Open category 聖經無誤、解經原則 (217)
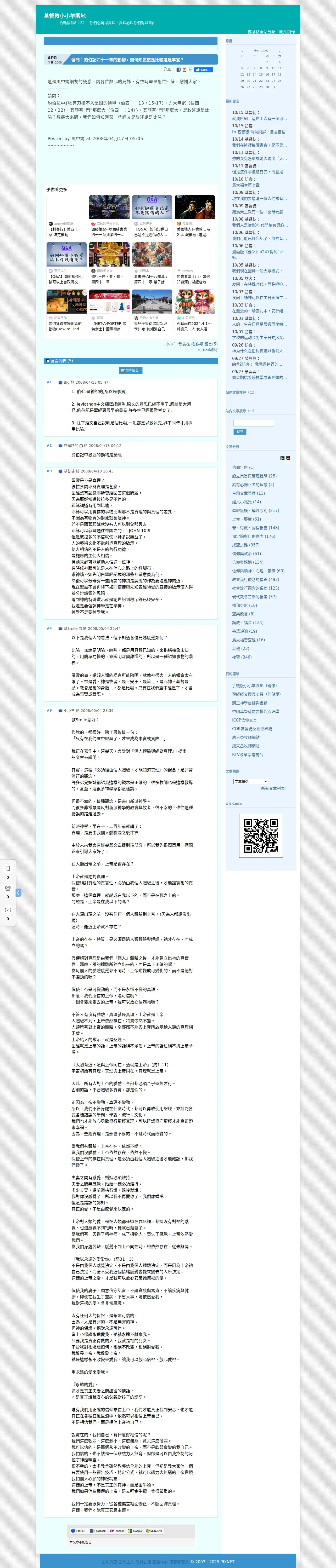Viewport: 336px width, 1568px height. click(x=255, y=511)
